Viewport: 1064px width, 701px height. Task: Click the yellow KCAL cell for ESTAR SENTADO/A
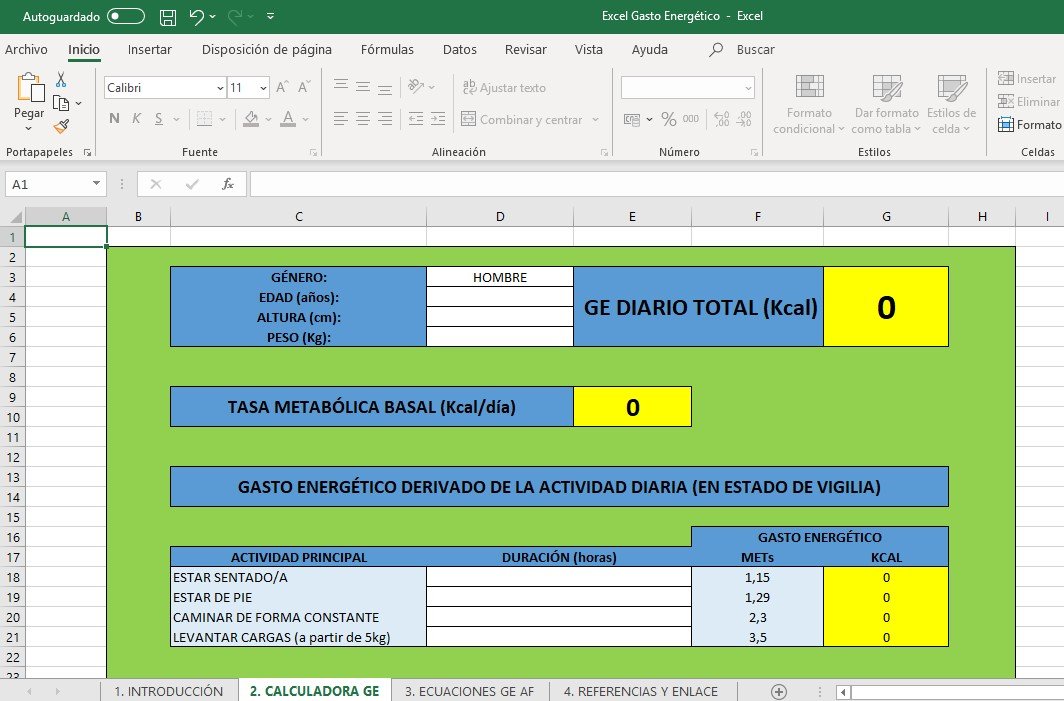(886, 577)
